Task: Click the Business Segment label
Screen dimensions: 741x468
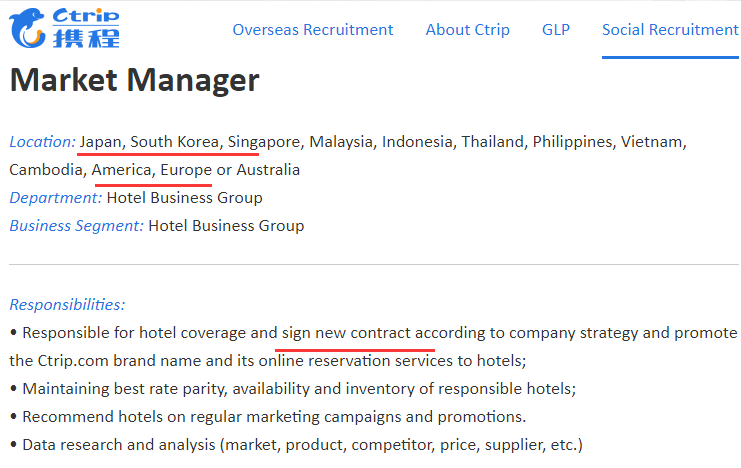Action: click(x=76, y=225)
